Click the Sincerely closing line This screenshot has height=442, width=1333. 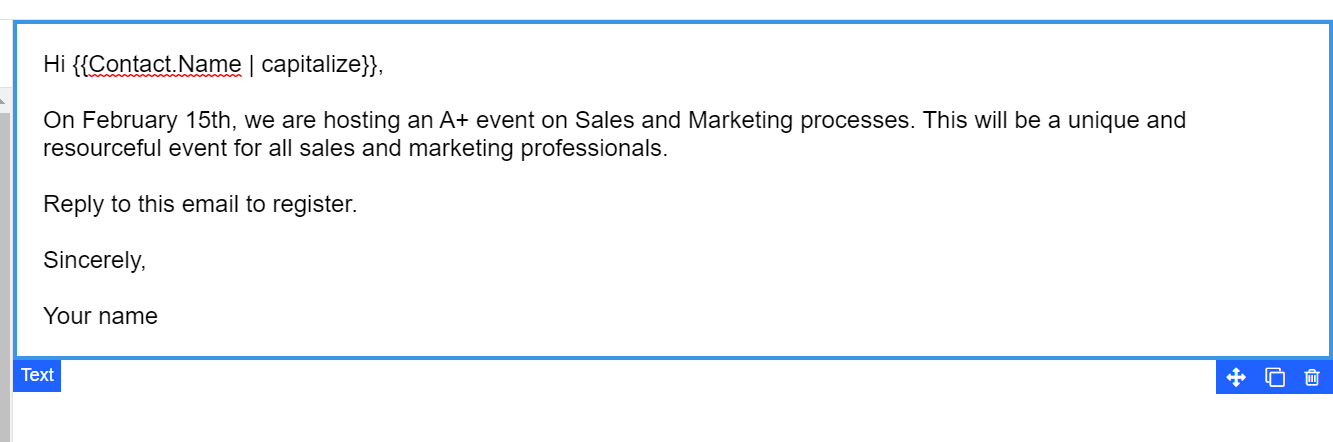pos(95,261)
